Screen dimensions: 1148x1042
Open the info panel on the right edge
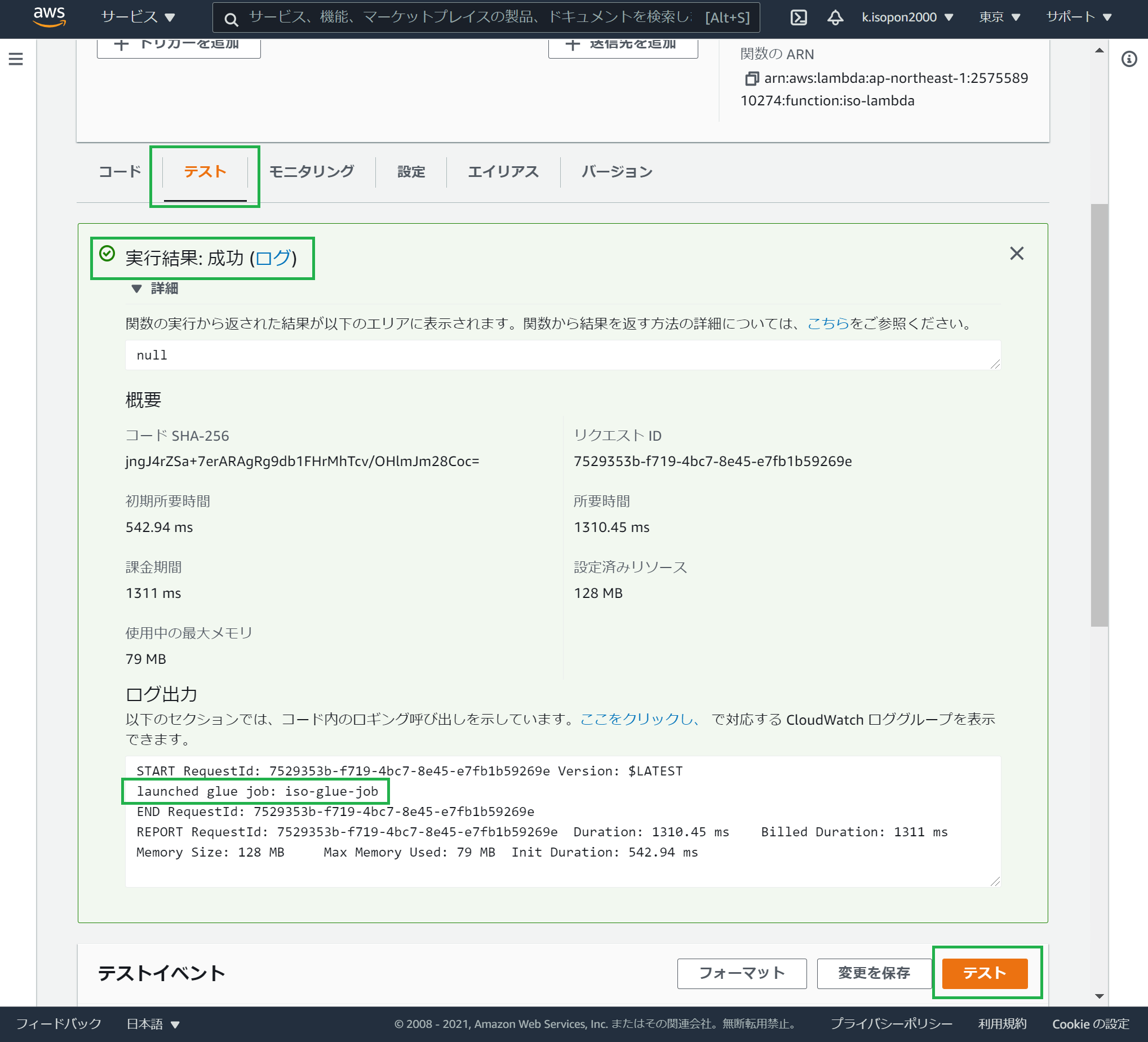[x=1130, y=59]
